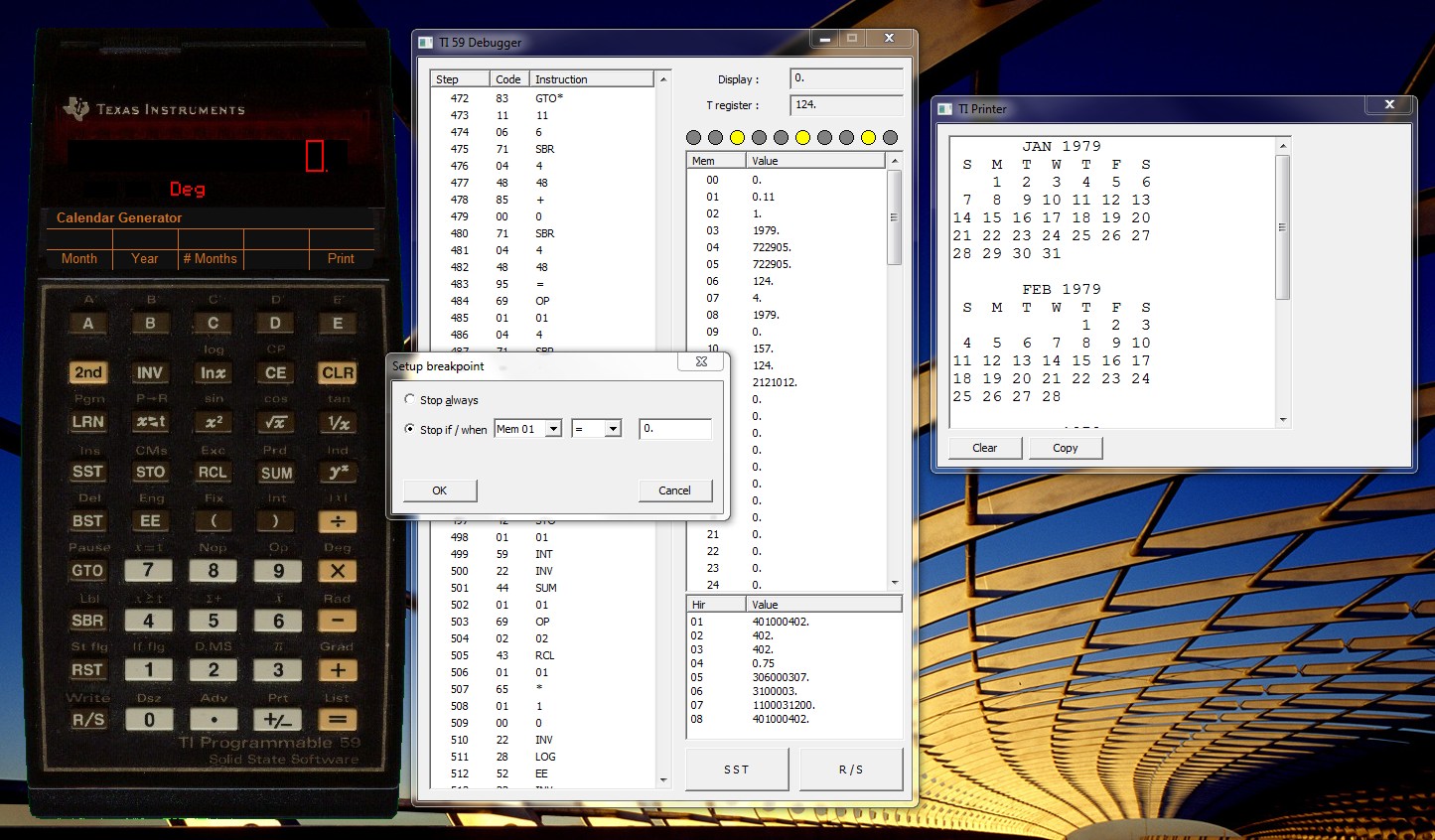Viewport: 1435px width, 840px height.
Task: Click the calculator equals key
Action: 338,719
